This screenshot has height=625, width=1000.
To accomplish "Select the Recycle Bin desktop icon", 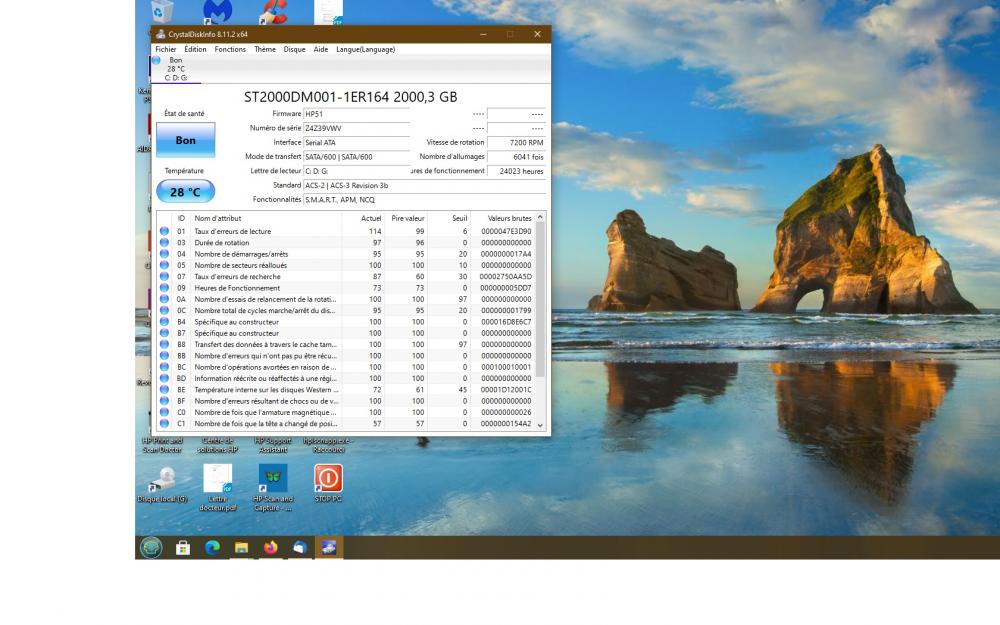I will (x=162, y=11).
